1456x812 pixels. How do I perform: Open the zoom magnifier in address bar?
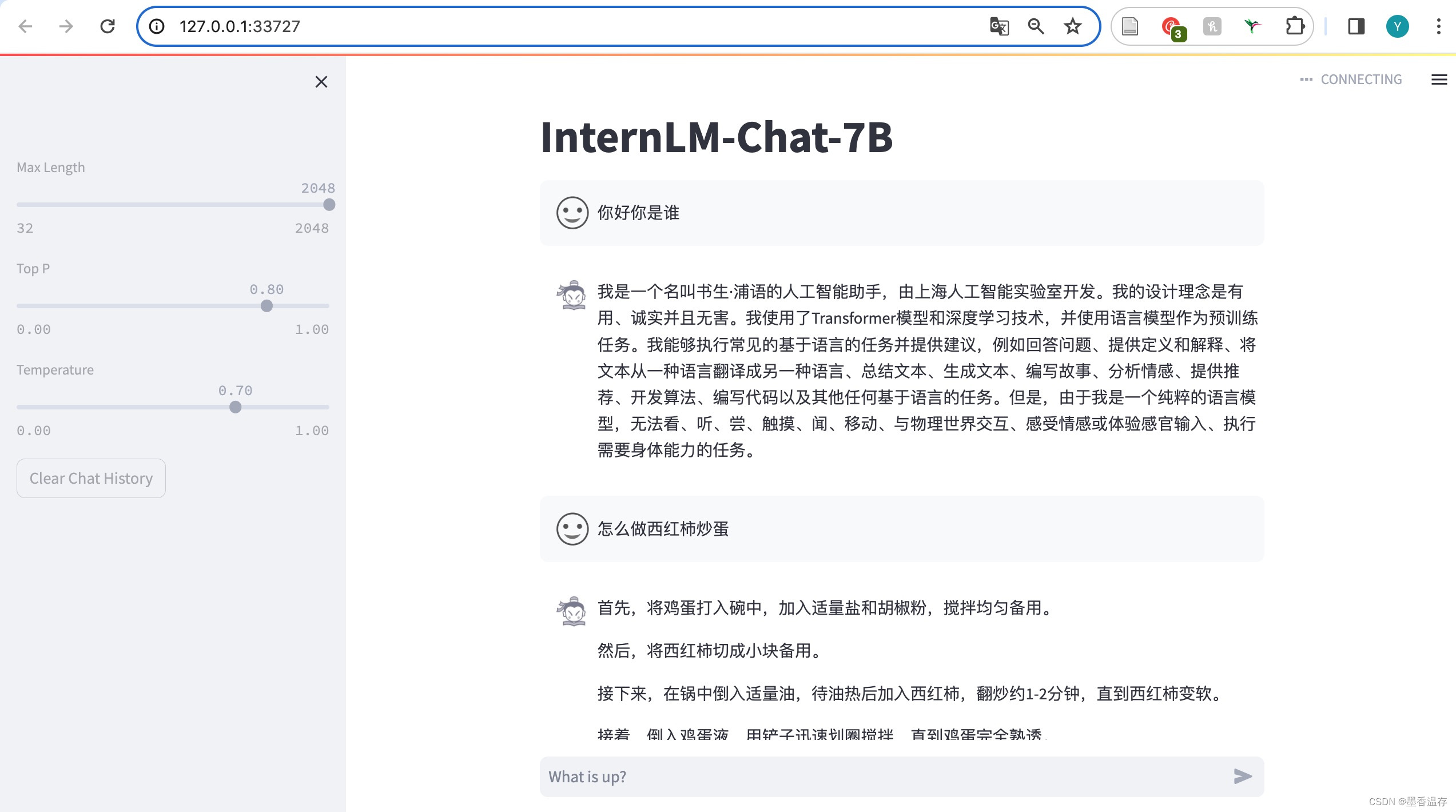click(1036, 26)
